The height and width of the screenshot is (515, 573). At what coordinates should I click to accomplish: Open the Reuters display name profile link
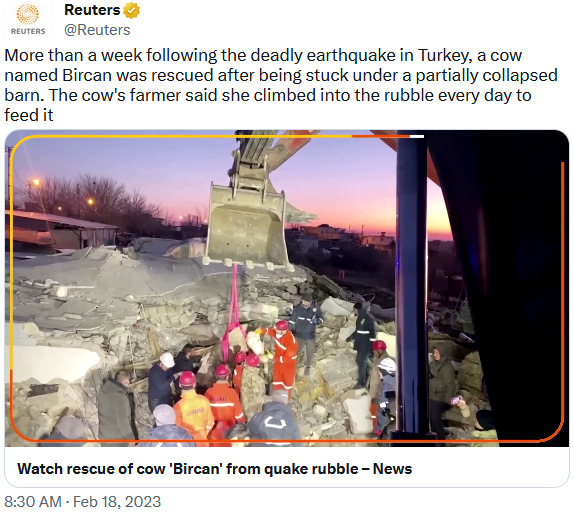click(x=92, y=10)
